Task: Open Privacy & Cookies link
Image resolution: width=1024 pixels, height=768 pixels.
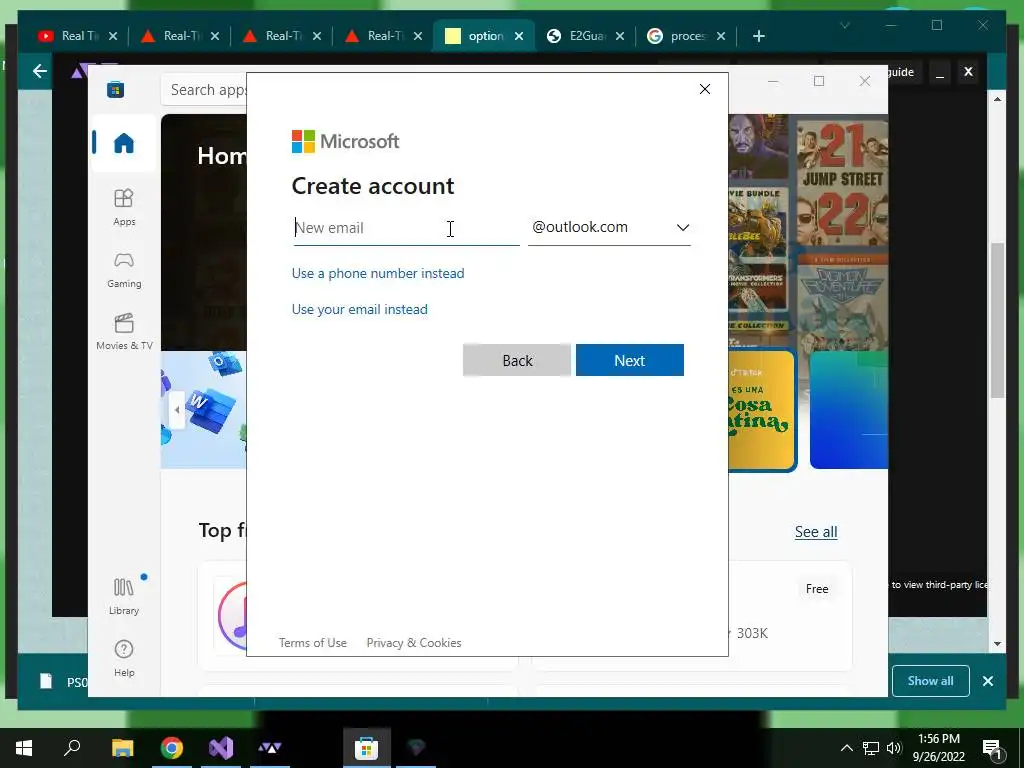Action: coord(414,643)
